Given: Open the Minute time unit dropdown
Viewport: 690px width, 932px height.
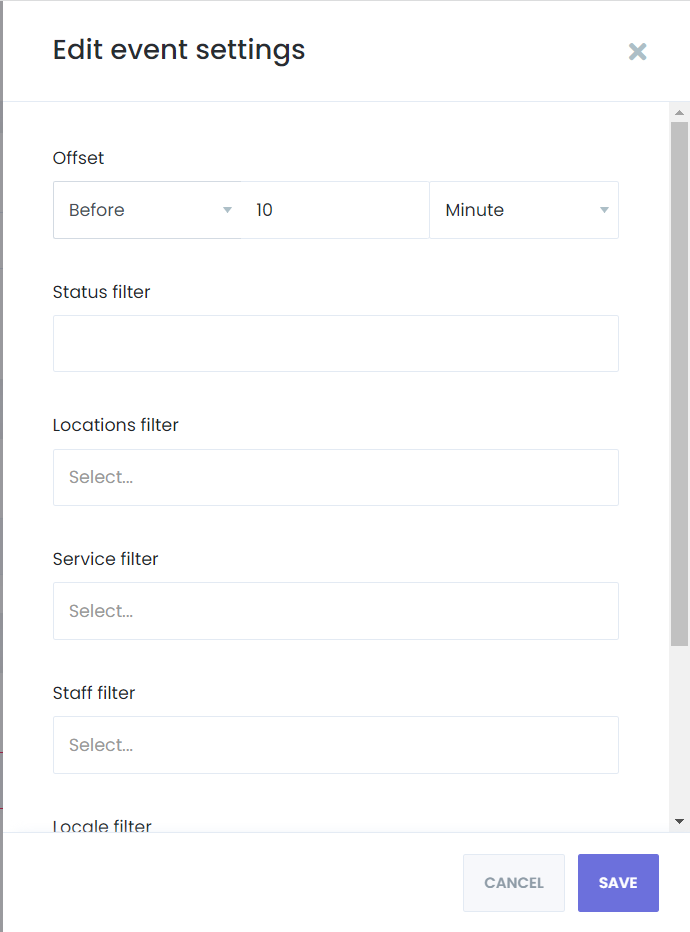Looking at the screenshot, I should pyautogui.click(x=520, y=210).
